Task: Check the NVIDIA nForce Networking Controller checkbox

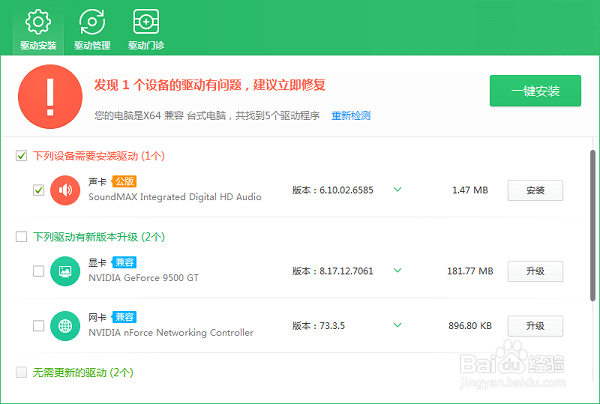Action: (x=39, y=326)
